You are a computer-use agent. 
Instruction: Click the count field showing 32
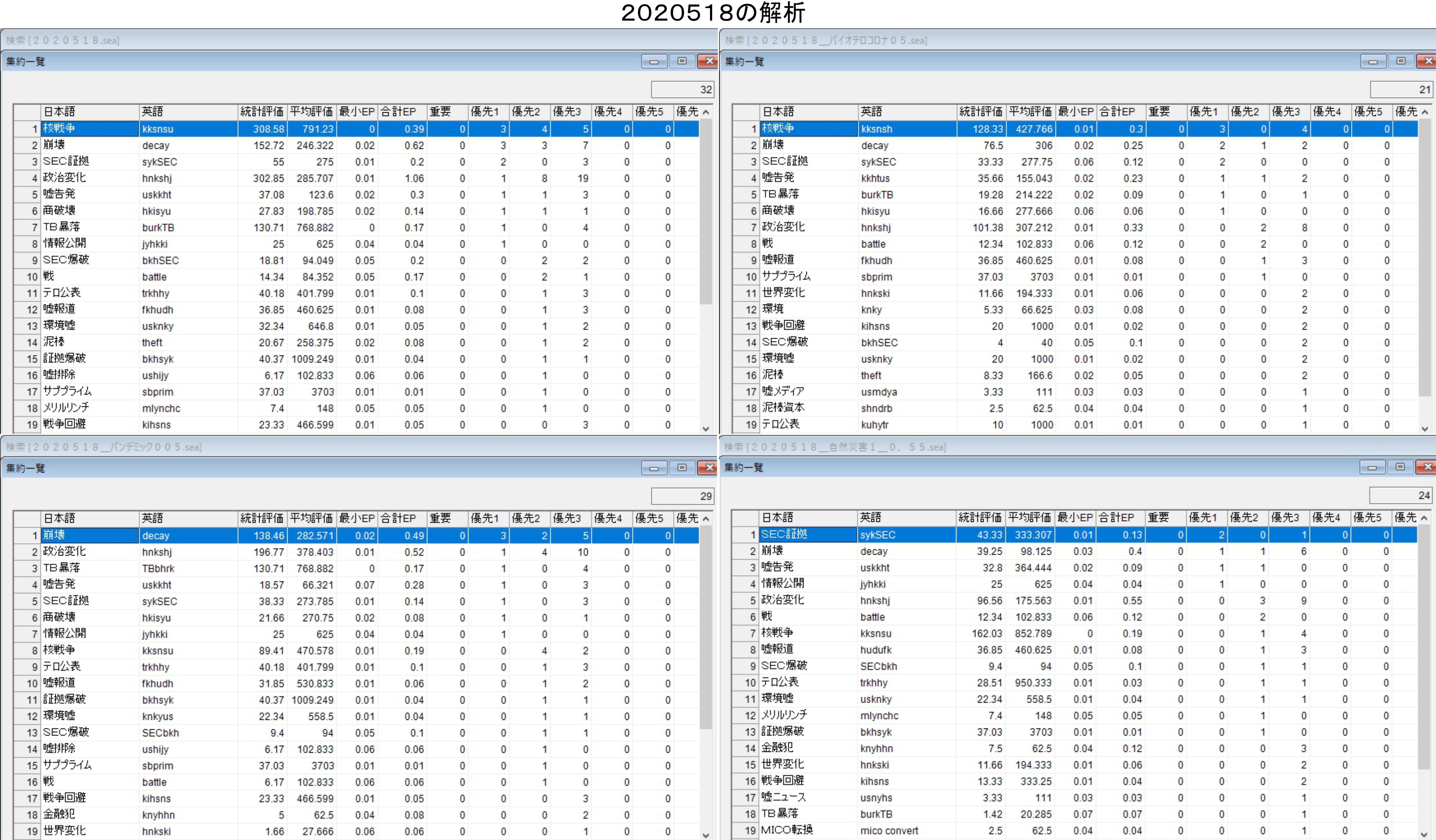click(682, 89)
